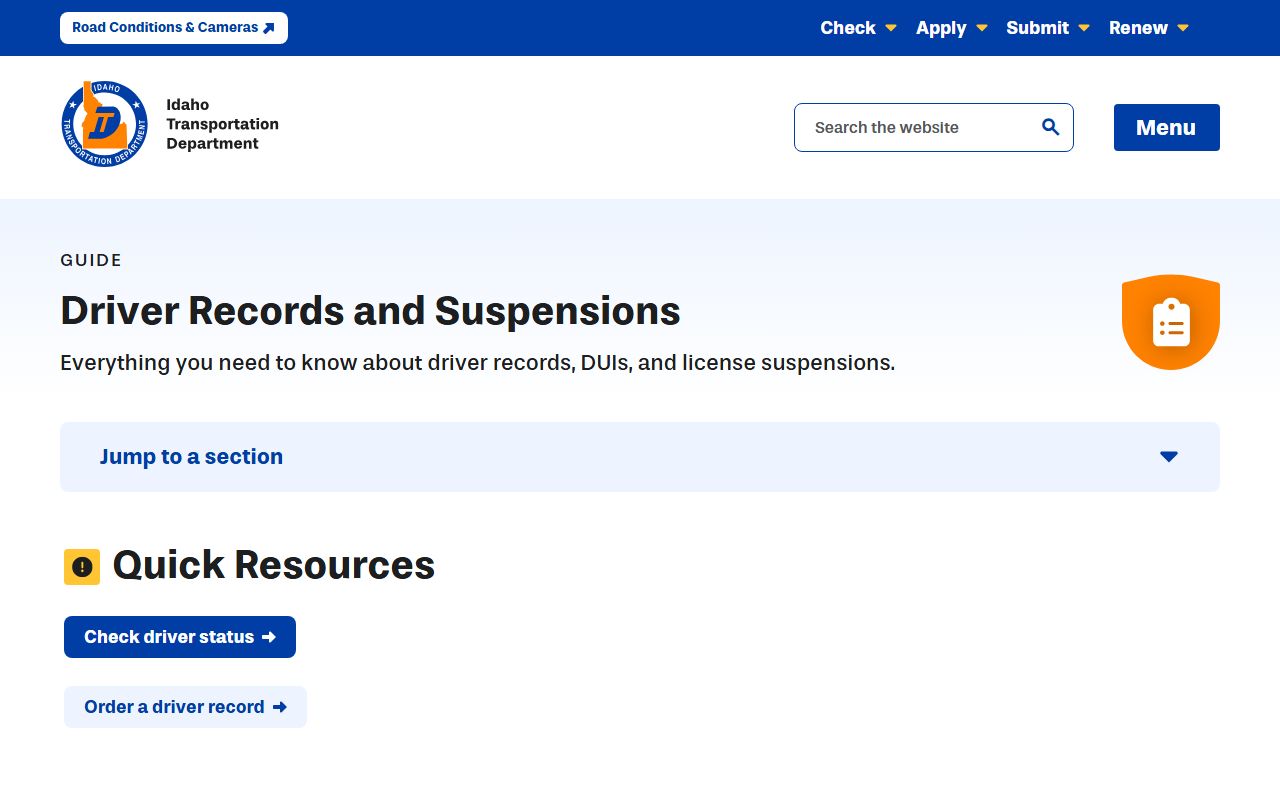Expand the Apply menu
1280x800 pixels.
[x=952, y=28]
